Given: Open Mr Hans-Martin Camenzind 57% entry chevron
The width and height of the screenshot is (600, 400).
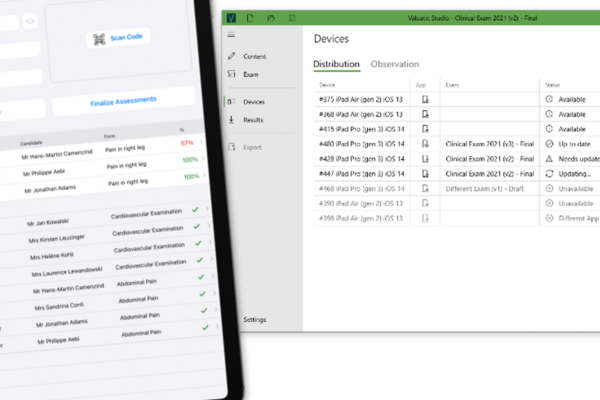Looking at the screenshot, I should tap(202, 142).
